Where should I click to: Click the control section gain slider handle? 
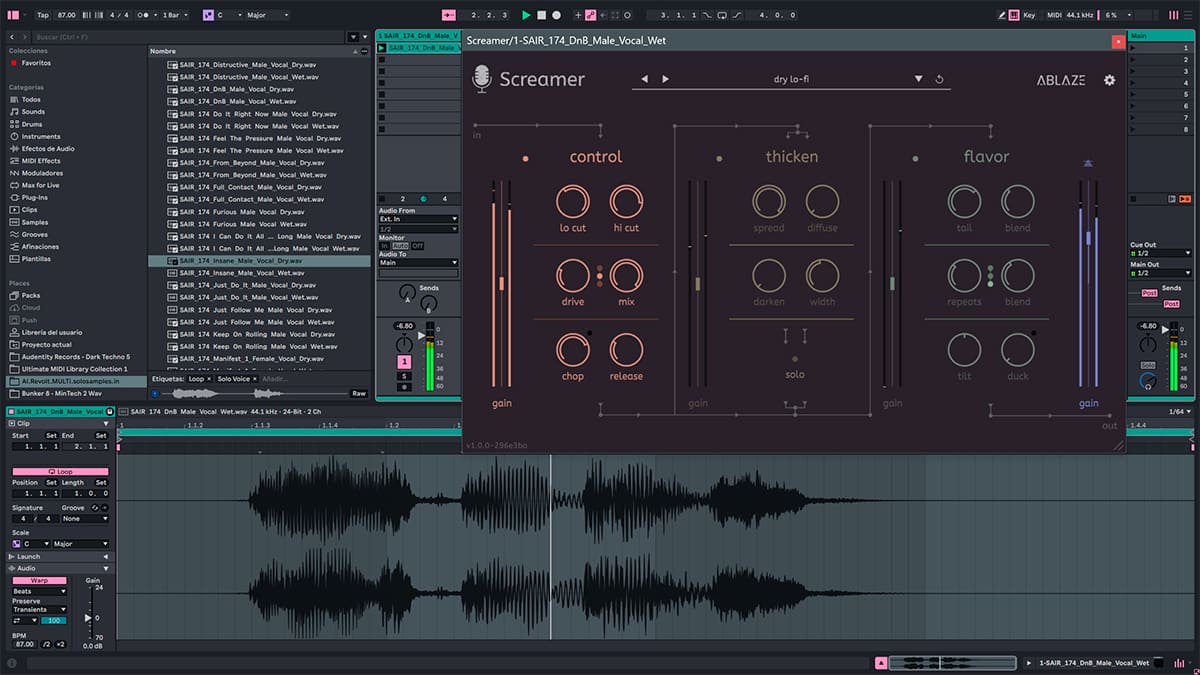(502, 283)
